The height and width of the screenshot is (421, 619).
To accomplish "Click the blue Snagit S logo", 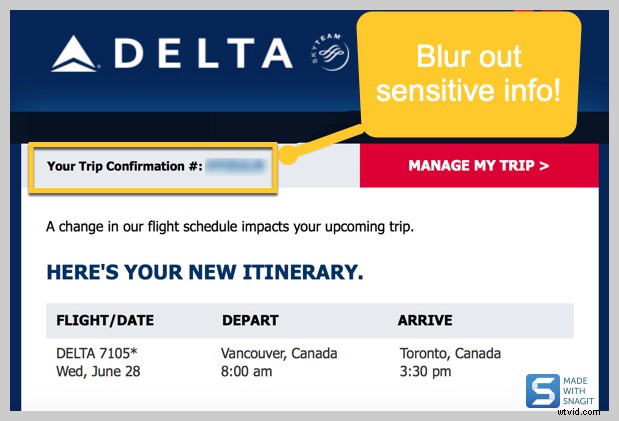I will (543, 392).
